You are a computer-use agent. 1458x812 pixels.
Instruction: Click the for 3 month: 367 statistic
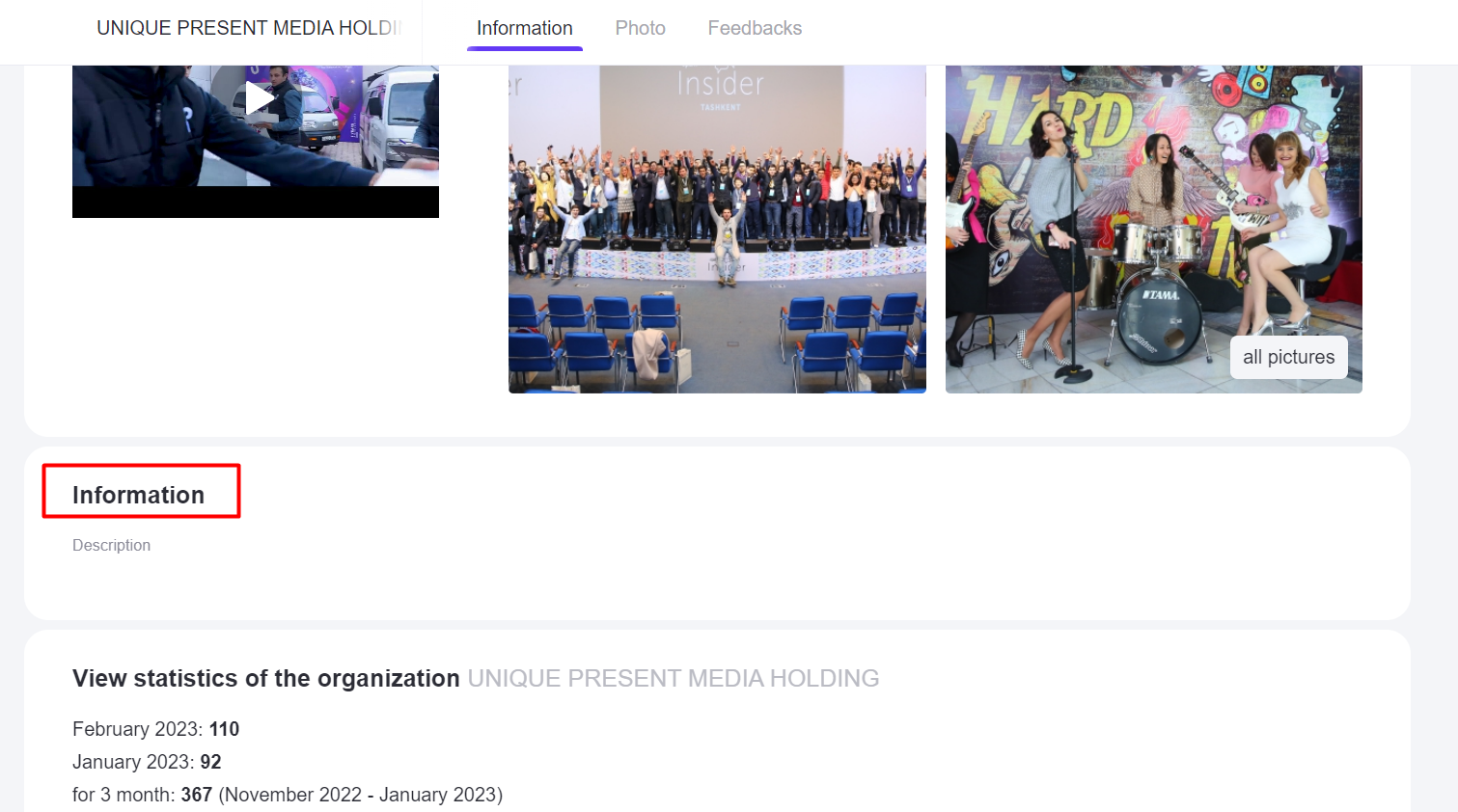[288, 795]
